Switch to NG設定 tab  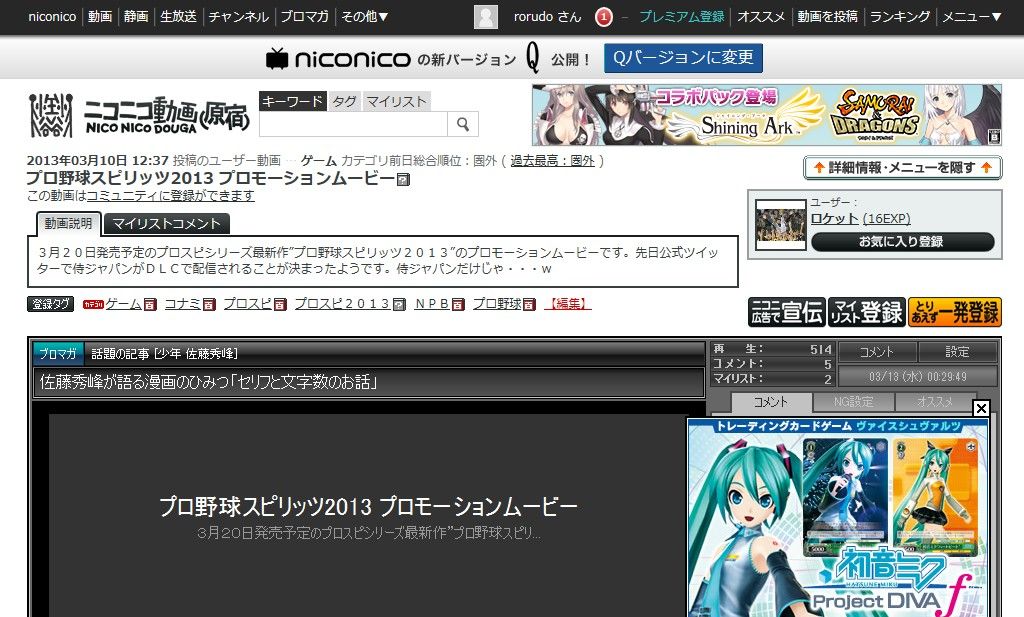click(853, 402)
